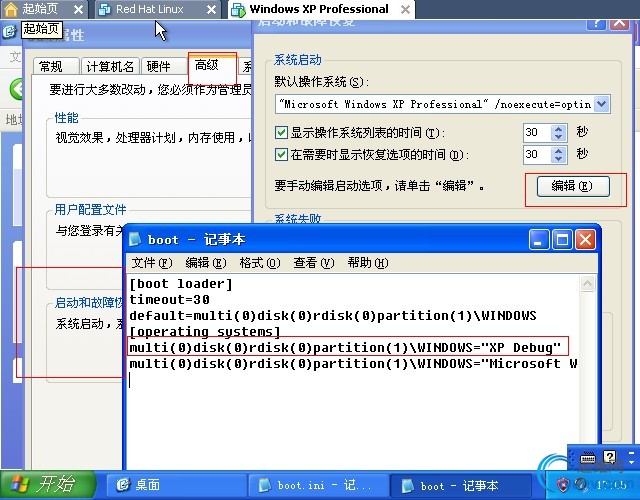The width and height of the screenshot is (640, 500).
Task: Open the 编辑(E) menu in Notepad
Action: (205, 263)
